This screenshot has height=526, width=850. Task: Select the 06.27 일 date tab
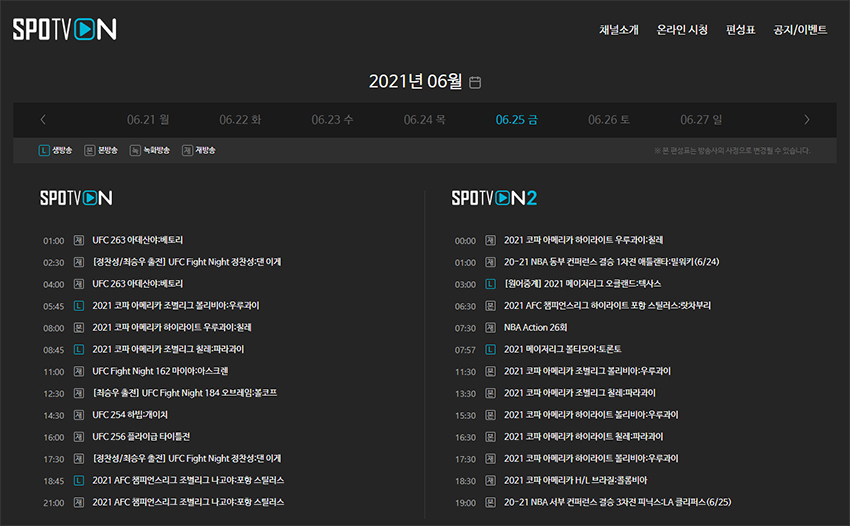(701, 119)
